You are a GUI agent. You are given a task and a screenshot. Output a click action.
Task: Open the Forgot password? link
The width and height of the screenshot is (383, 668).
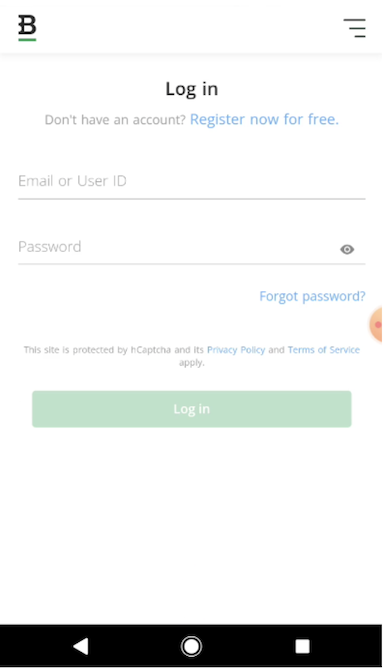click(x=312, y=296)
